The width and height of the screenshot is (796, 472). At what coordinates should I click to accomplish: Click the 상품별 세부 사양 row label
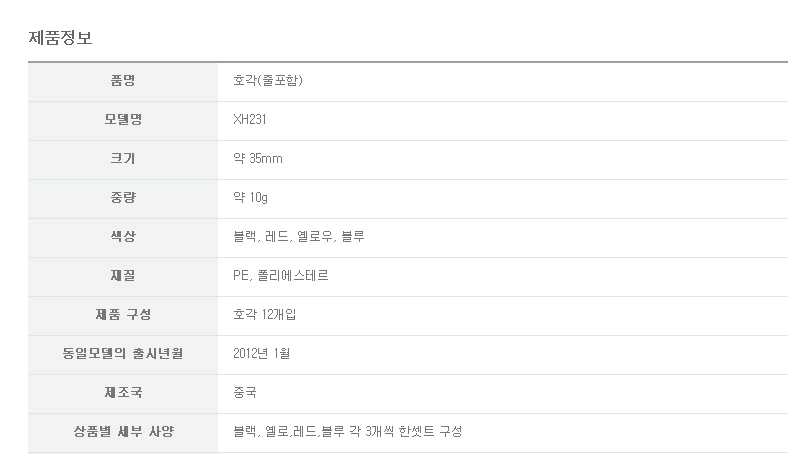coord(123,432)
